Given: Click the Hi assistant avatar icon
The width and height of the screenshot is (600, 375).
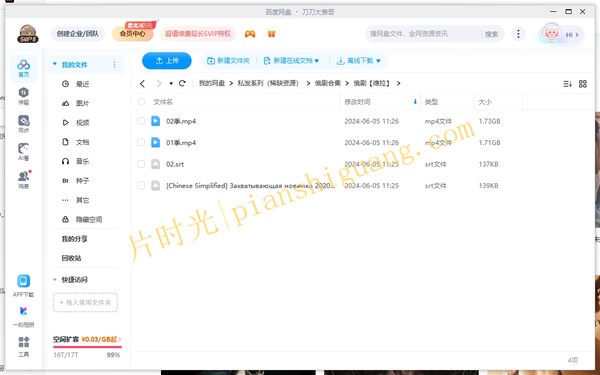Looking at the screenshot, I should (551, 34).
